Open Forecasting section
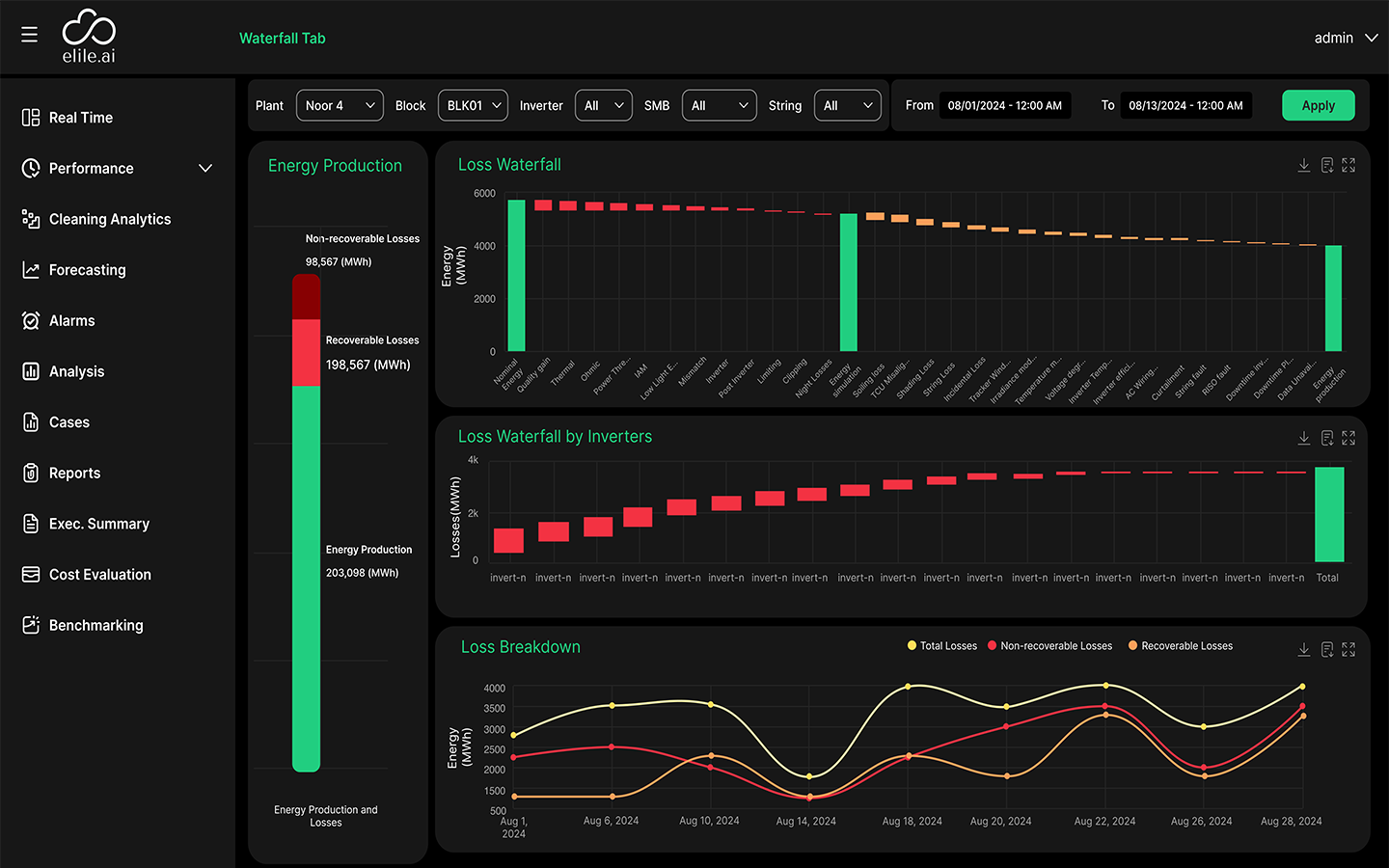1389x868 pixels. [x=88, y=270]
